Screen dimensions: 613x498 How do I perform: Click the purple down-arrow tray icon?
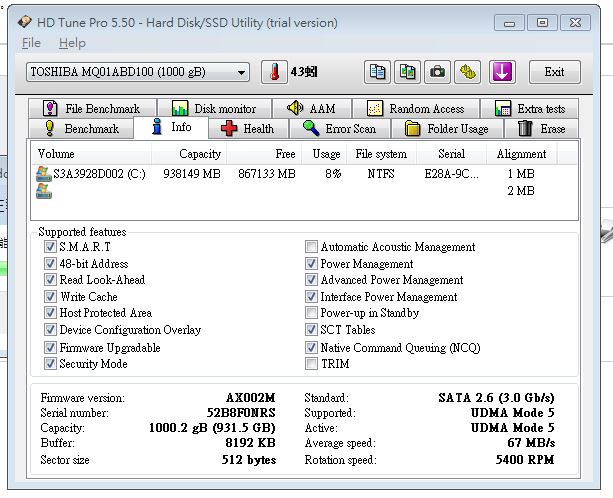coord(502,72)
